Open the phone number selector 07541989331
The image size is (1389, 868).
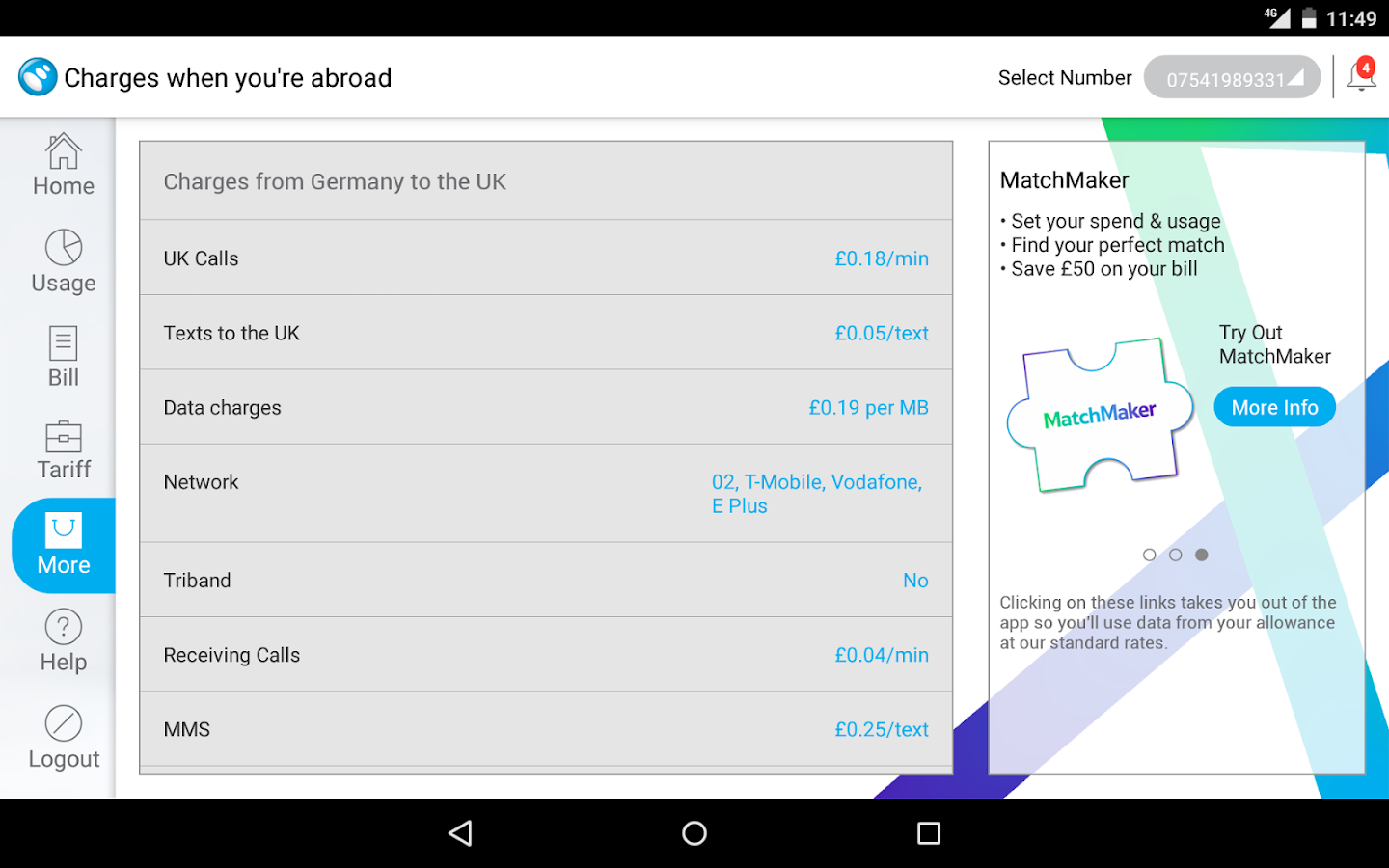[x=1232, y=76]
